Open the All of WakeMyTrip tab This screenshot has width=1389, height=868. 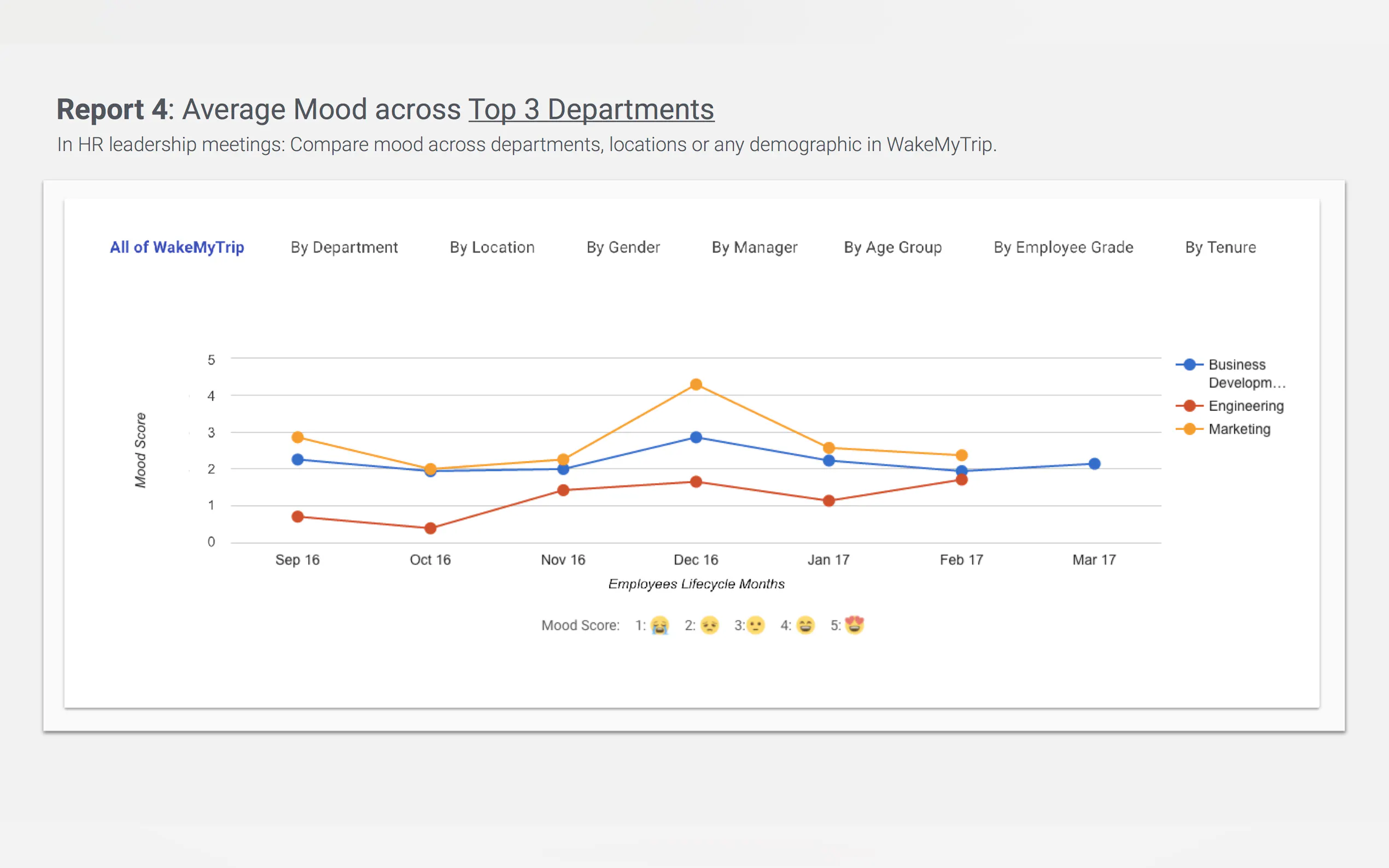pos(177,248)
